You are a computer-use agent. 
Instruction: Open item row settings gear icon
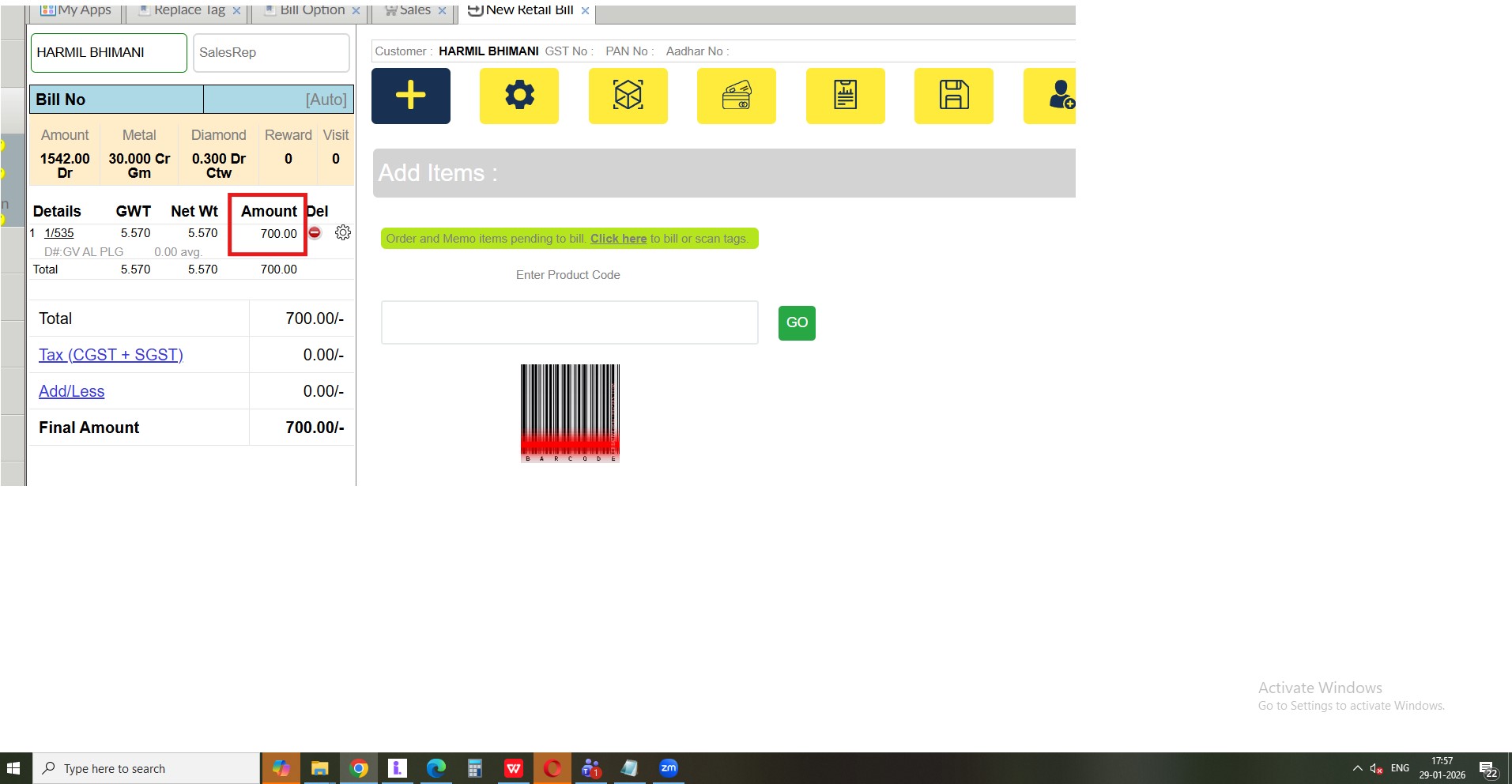point(342,232)
